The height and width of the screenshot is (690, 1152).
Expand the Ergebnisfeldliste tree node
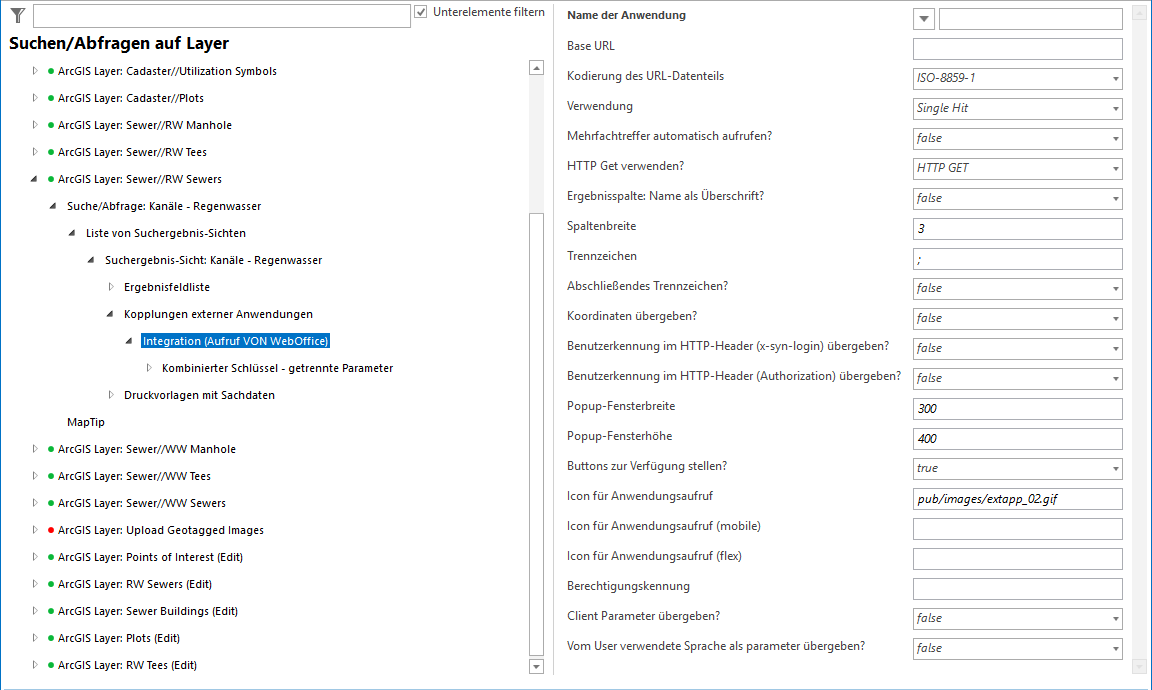[x=111, y=286]
